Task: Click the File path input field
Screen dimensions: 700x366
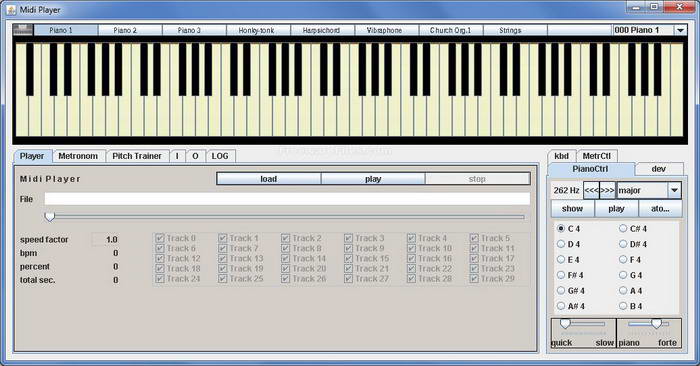Action: [x=287, y=199]
